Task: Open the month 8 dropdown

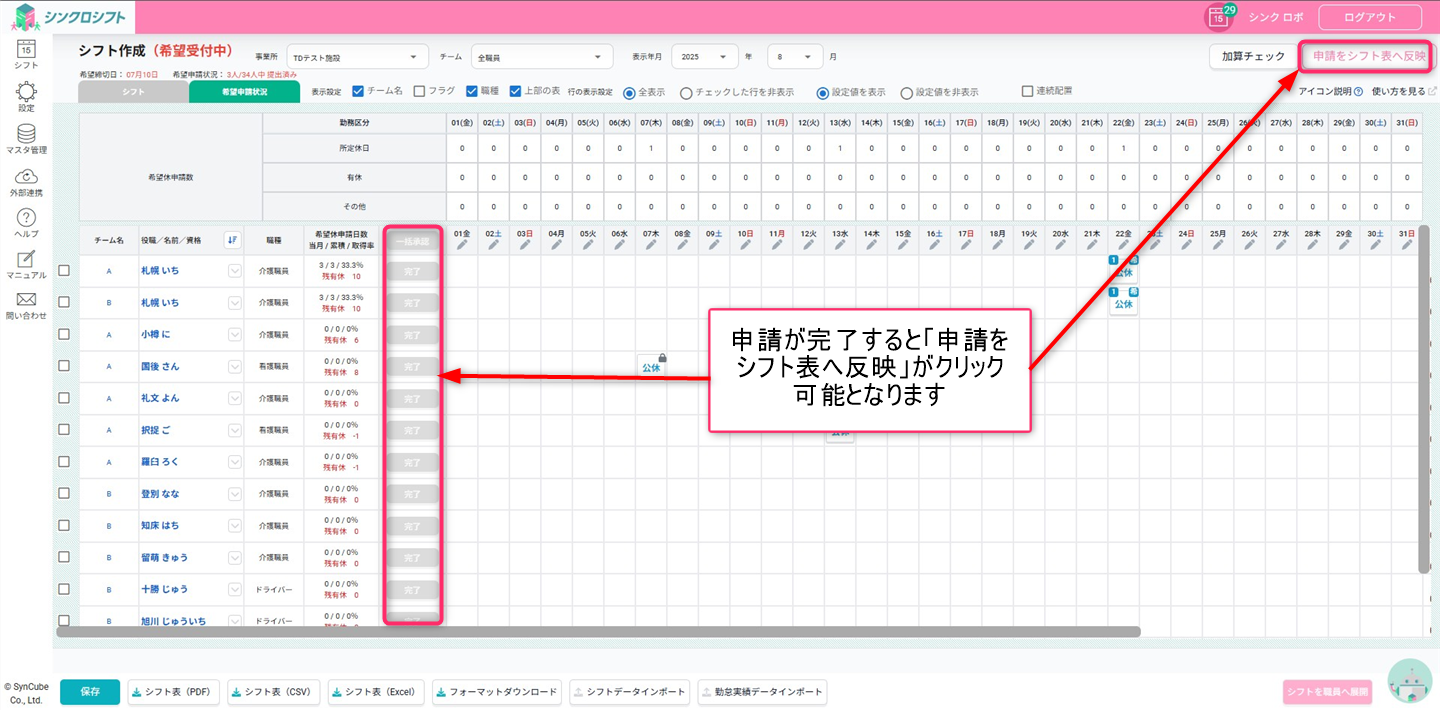Action: pos(795,57)
